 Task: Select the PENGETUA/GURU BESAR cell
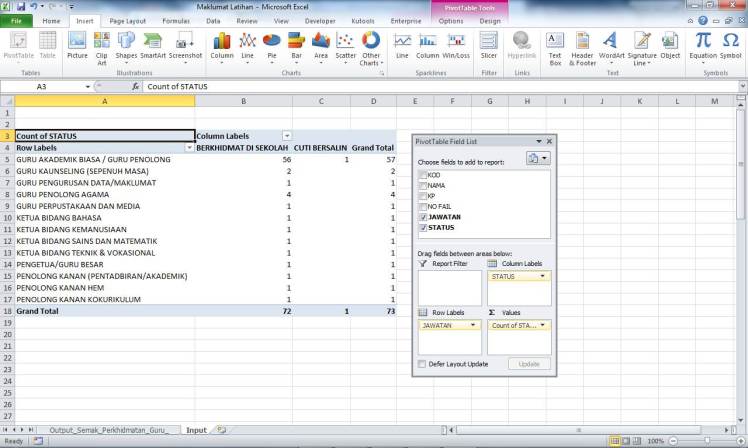tap(105, 264)
